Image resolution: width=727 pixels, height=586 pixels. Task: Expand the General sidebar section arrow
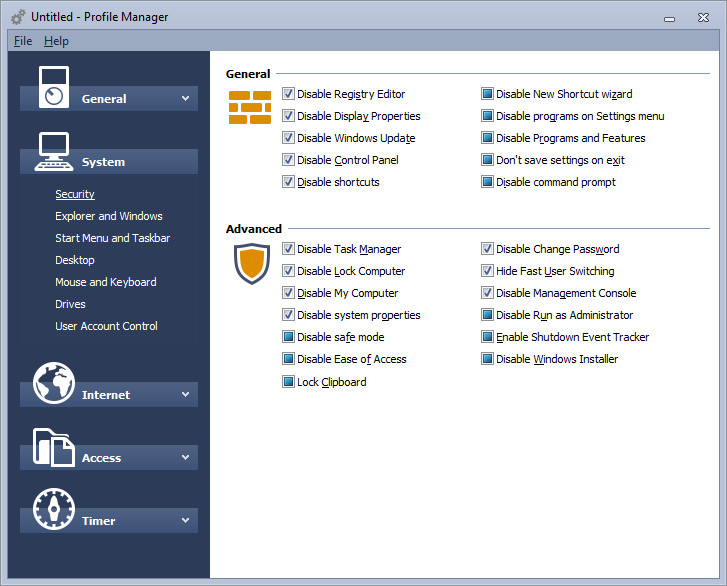click(185, 98)
